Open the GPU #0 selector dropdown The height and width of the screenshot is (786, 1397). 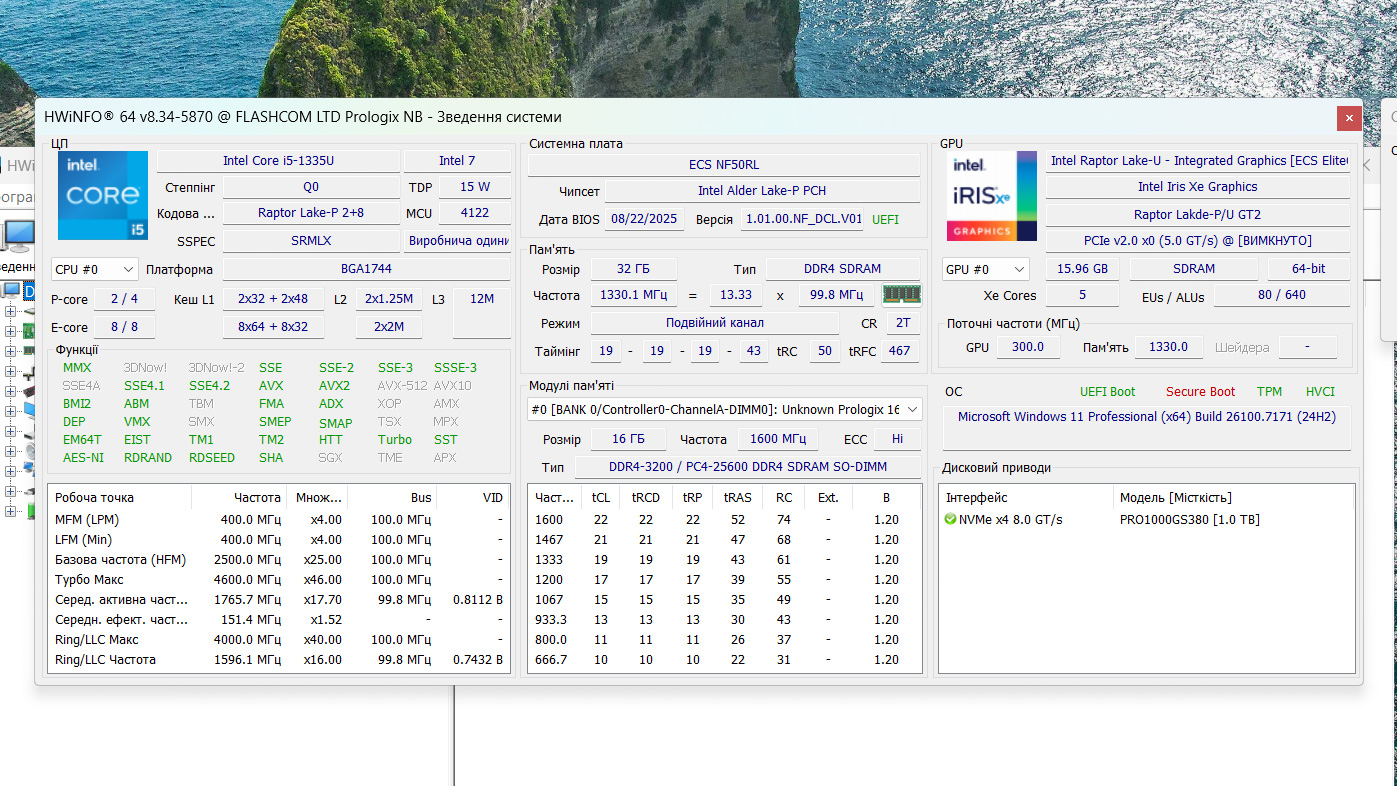(x=985, y=269)
